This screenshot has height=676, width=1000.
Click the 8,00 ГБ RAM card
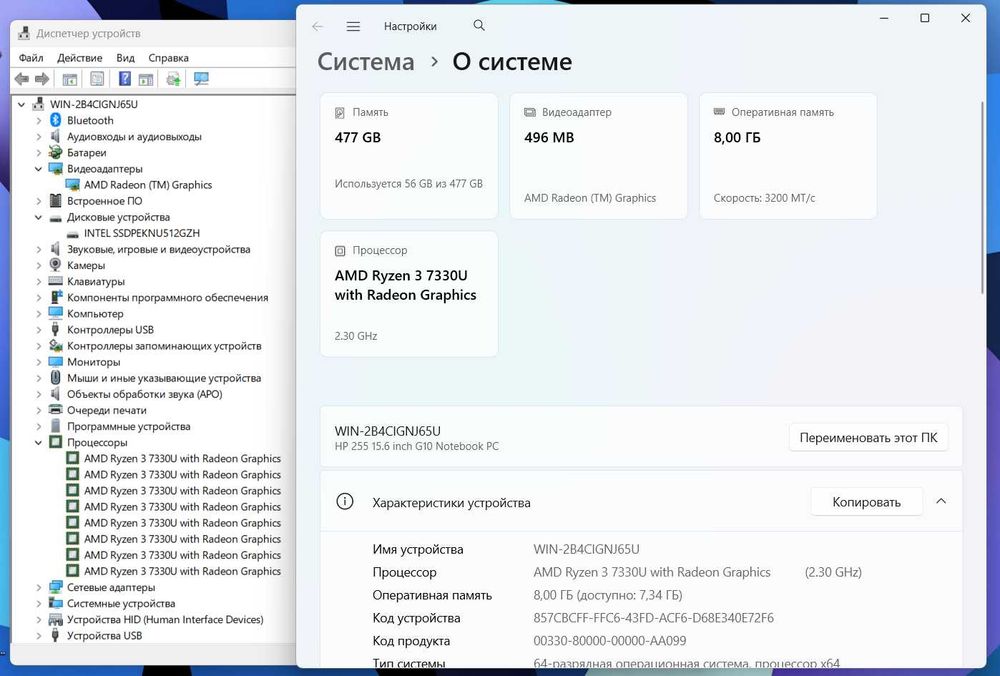point(788,156)
